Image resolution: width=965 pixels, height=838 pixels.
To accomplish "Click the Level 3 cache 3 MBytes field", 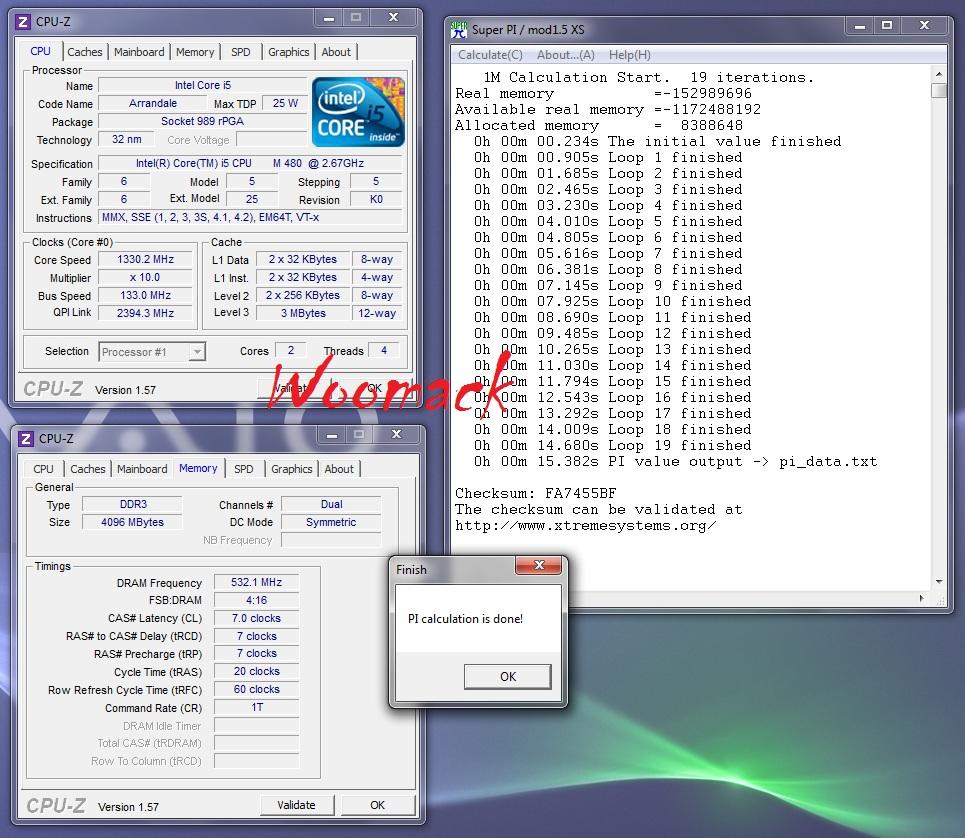I will click(303, 313).
